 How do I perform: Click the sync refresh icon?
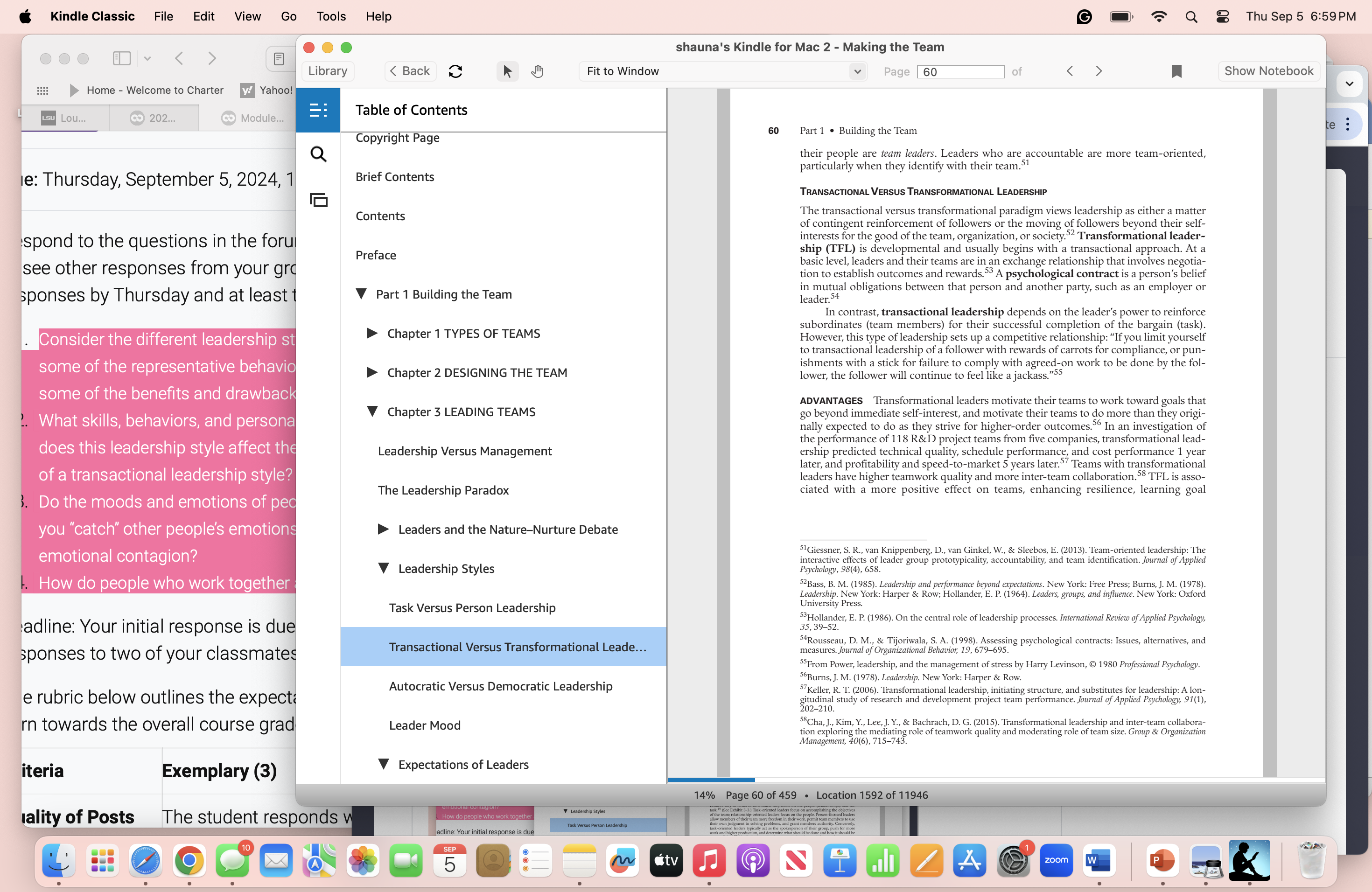tap(455, 71)
